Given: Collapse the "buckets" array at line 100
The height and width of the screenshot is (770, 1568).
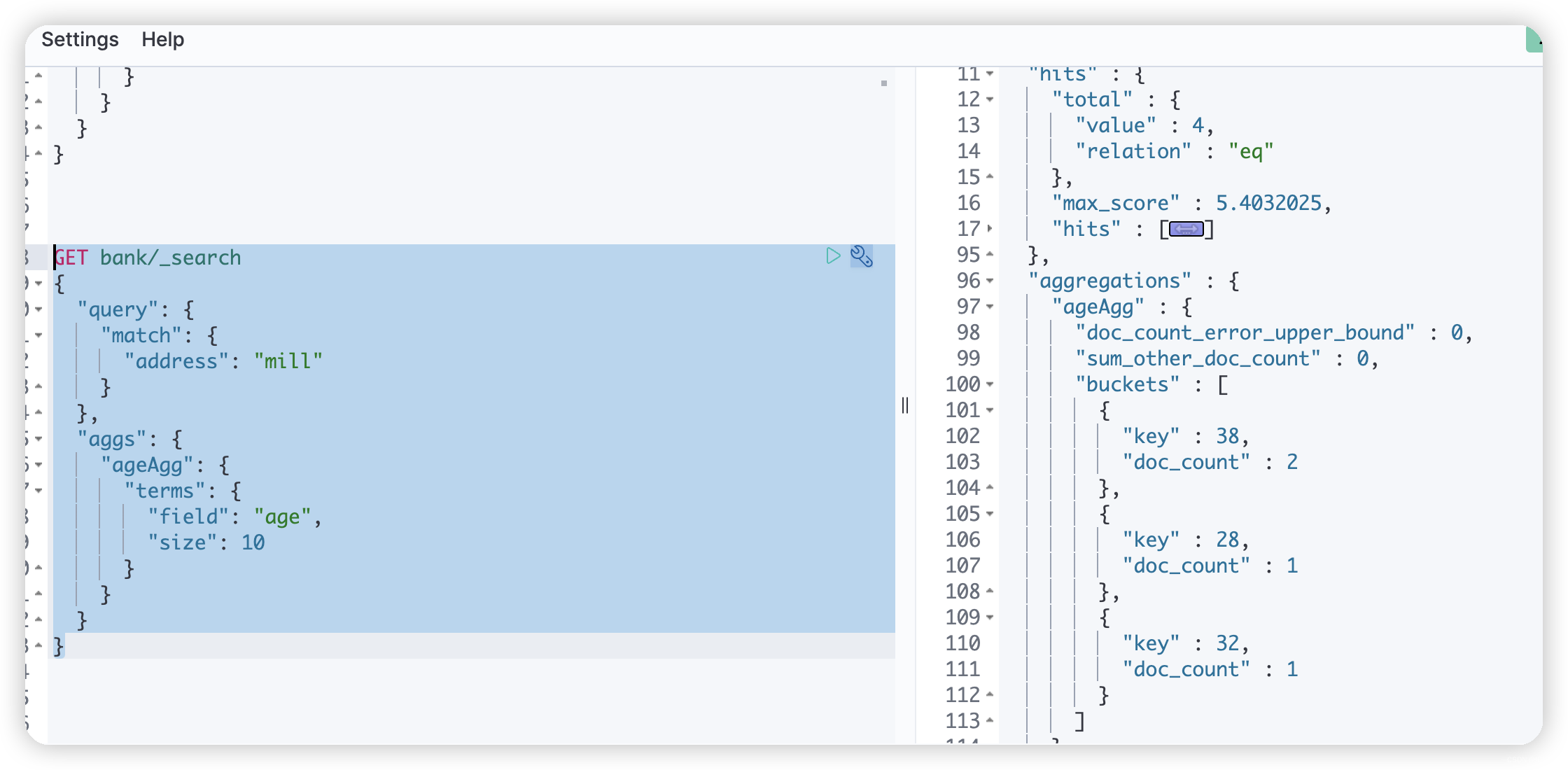Looking at the screenshot, I should [x=989, y=384].
